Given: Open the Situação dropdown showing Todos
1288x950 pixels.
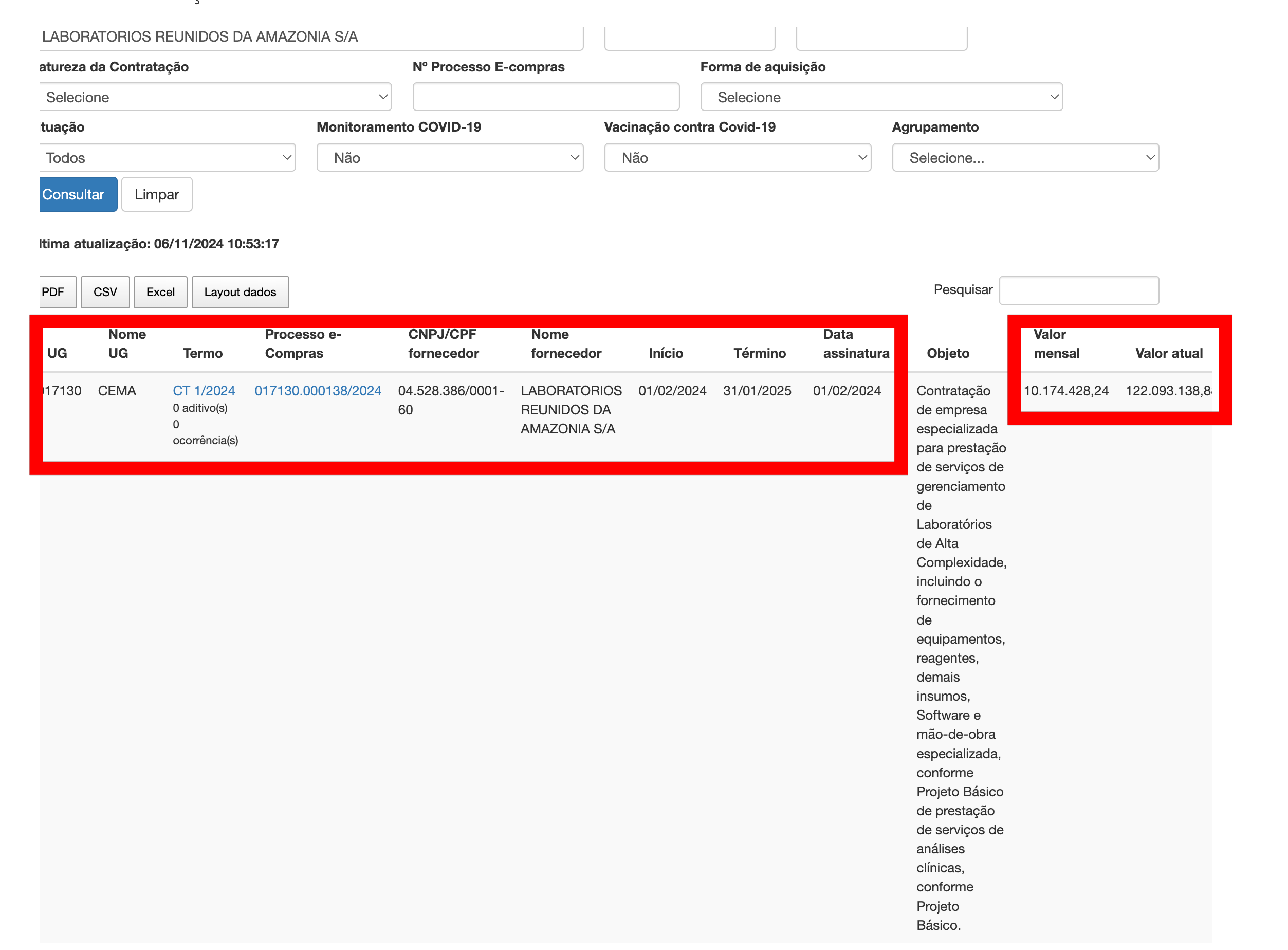Looking at the screenshot, I should (x=168, y=158).
